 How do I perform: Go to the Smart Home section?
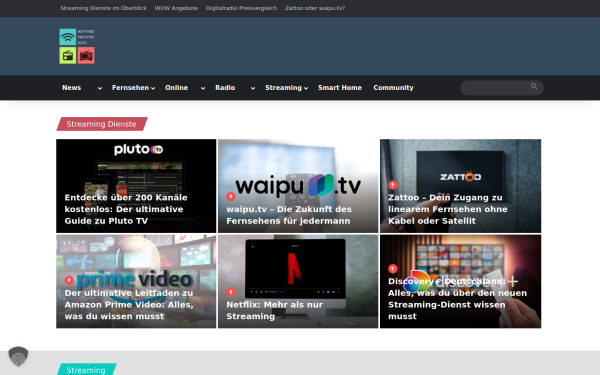[340, 88]
